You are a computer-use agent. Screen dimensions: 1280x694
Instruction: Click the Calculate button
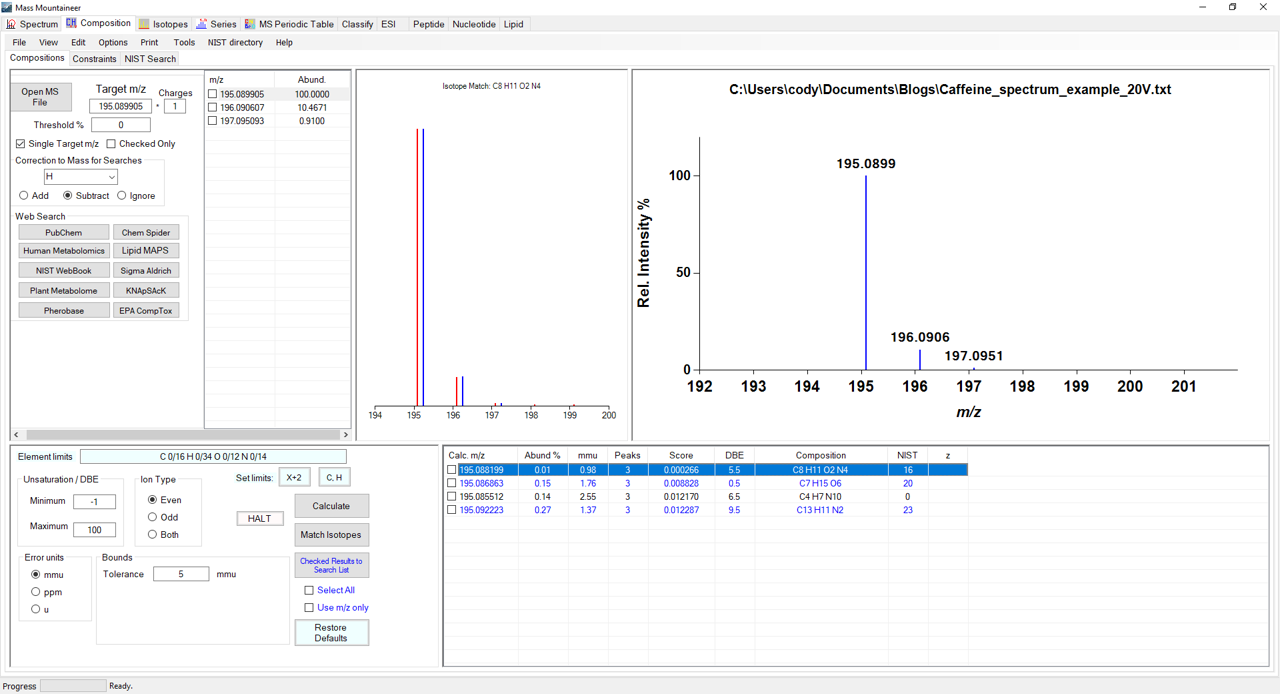(332, 506)
